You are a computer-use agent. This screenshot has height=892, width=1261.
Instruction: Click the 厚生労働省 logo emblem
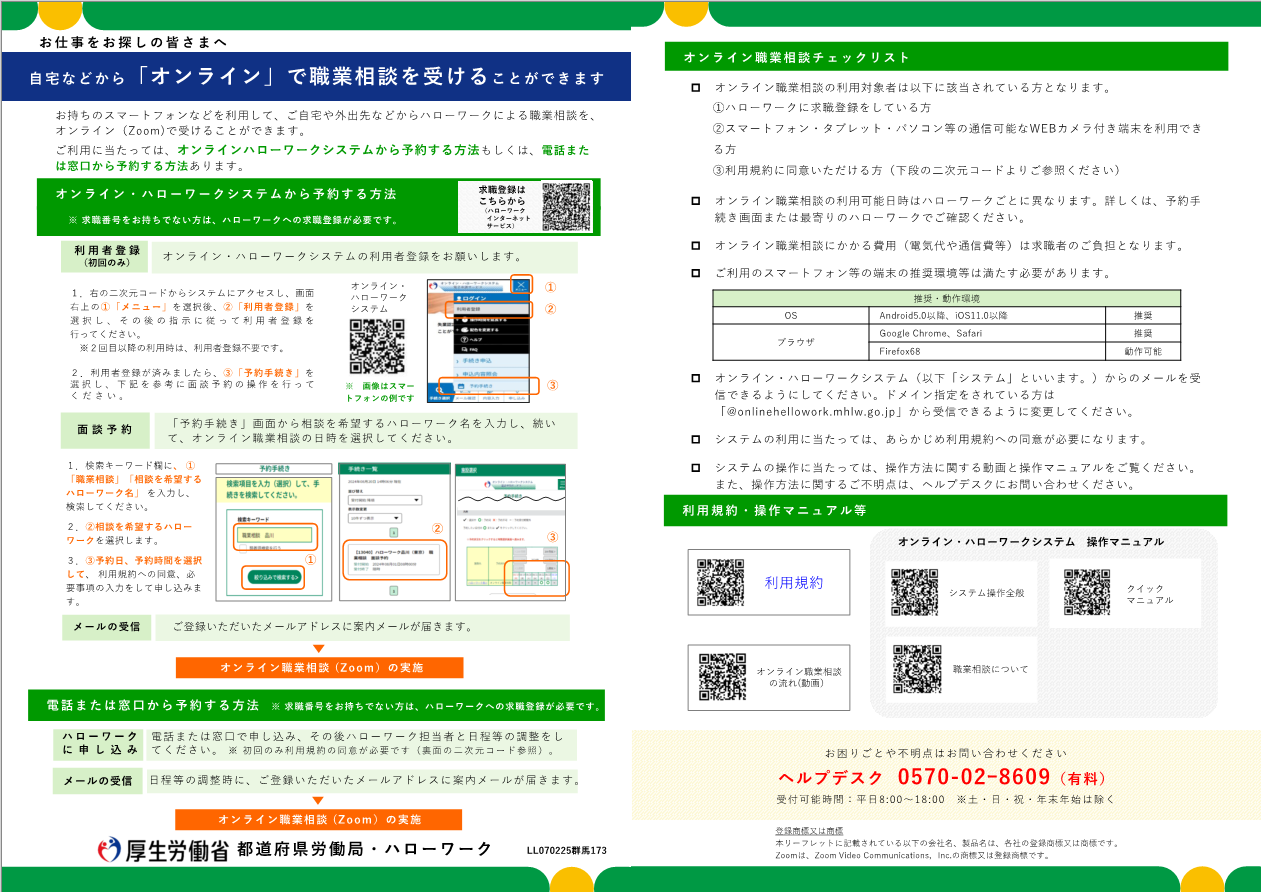point(109,850)
